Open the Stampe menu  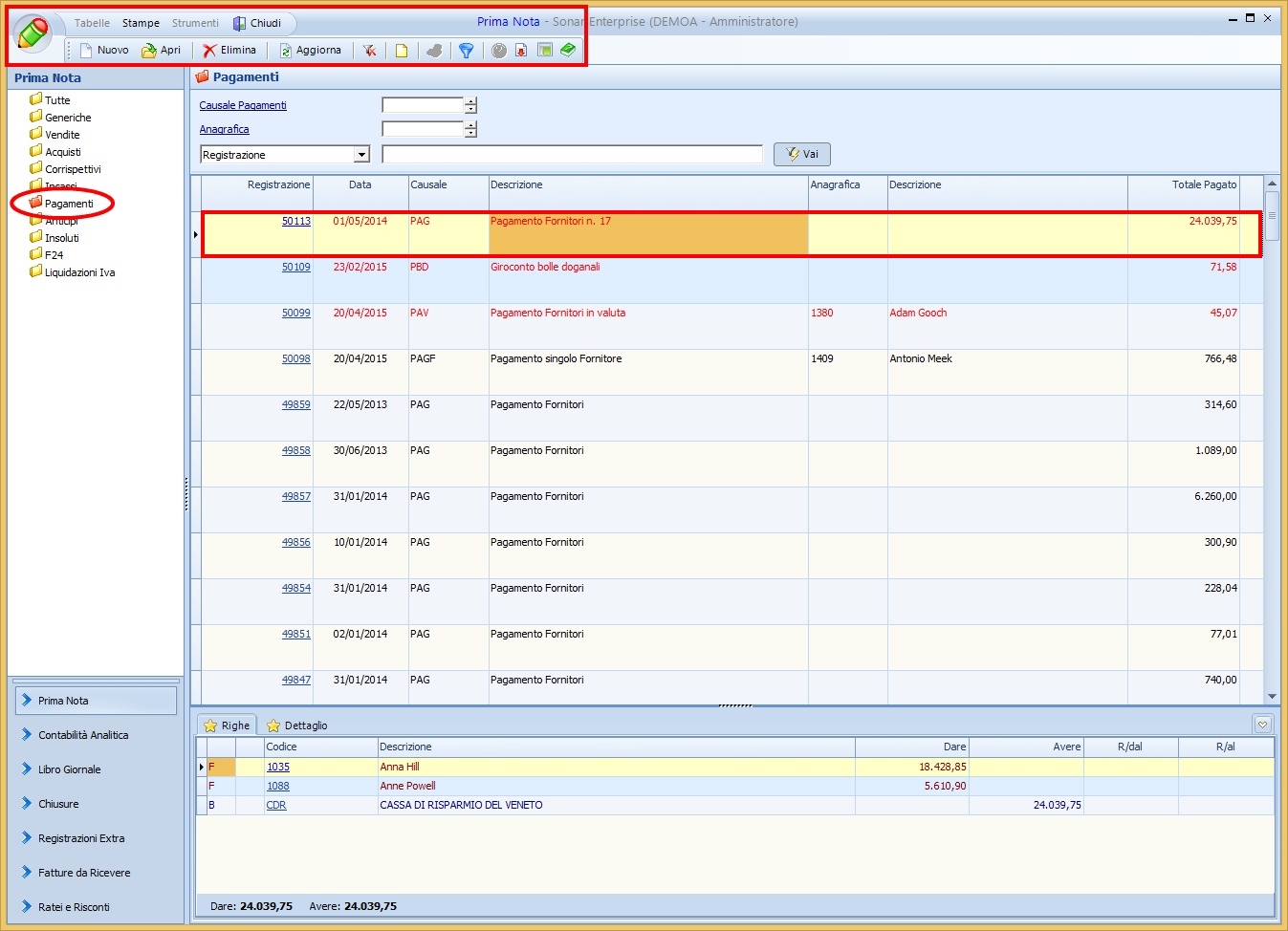point(141,23)
